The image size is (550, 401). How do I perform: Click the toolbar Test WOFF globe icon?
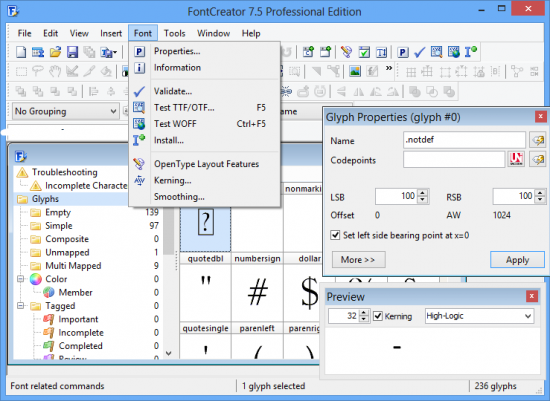click(454, 52)
